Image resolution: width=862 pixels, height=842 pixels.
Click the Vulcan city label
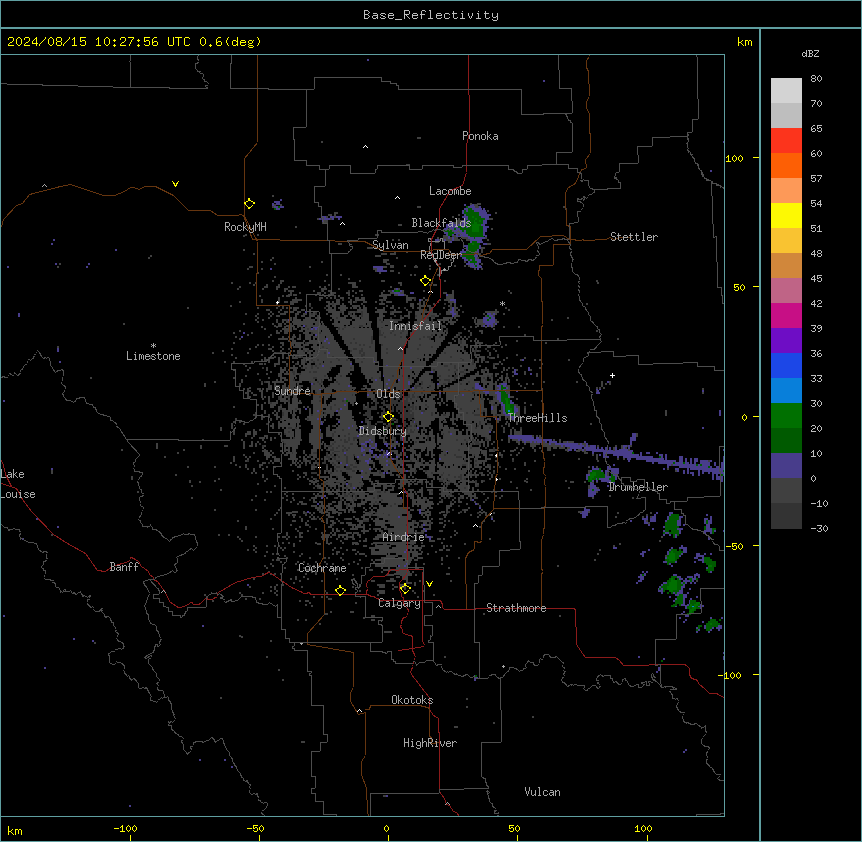pyautogui.click(x=543, y=792)
